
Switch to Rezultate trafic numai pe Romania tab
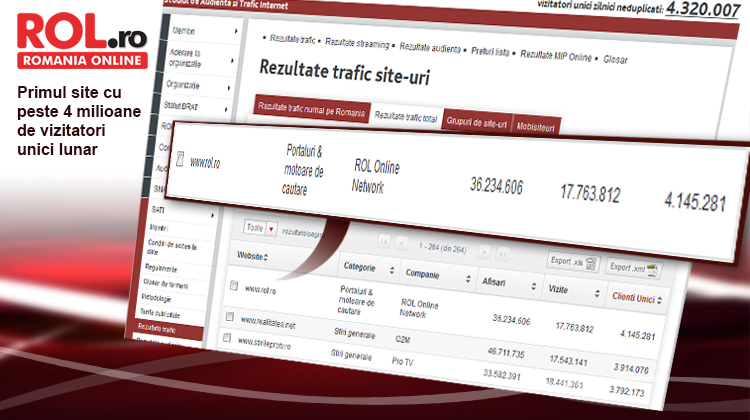point(311,109)
